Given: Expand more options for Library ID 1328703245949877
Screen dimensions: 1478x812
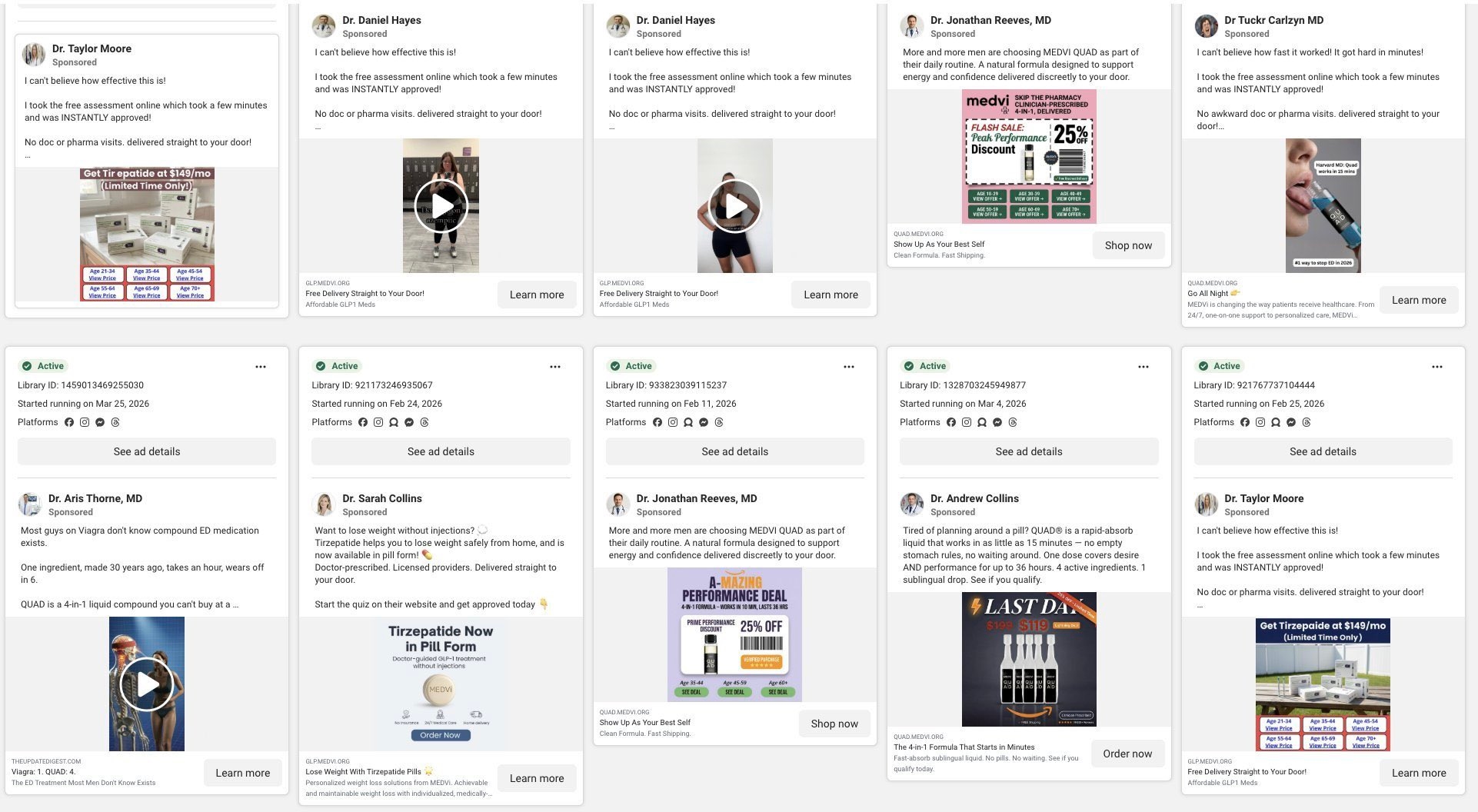Looking at the screenshot, I should click(1143, 367).
